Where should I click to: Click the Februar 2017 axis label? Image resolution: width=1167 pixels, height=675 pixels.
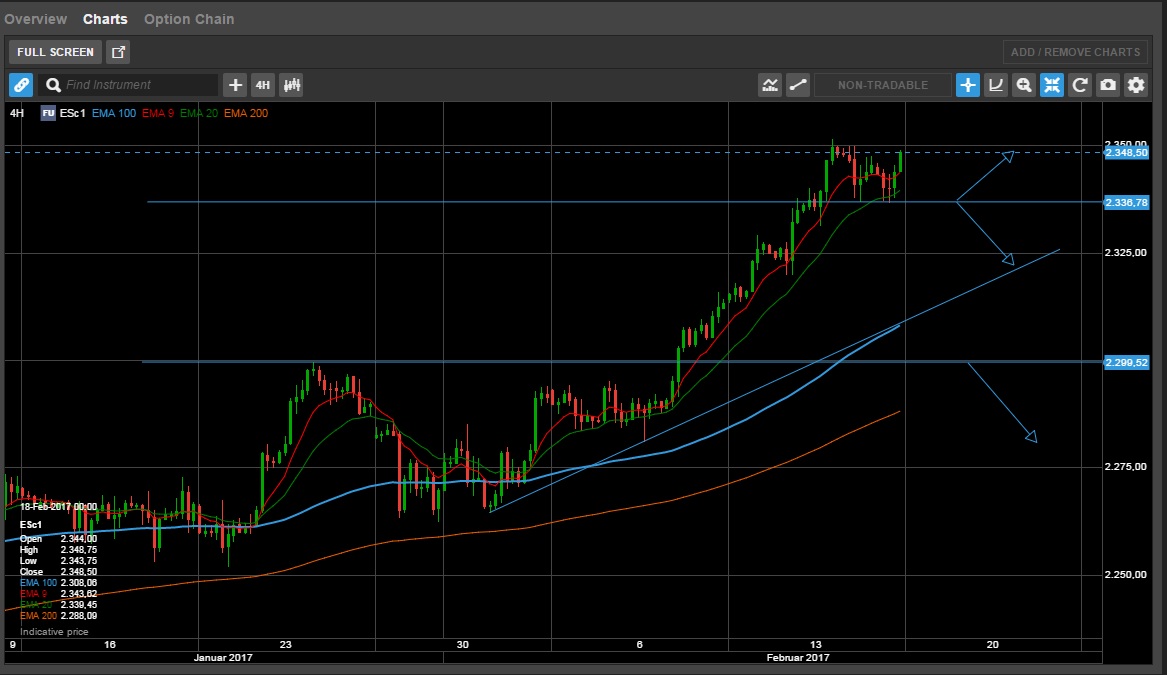coord(798,657)
